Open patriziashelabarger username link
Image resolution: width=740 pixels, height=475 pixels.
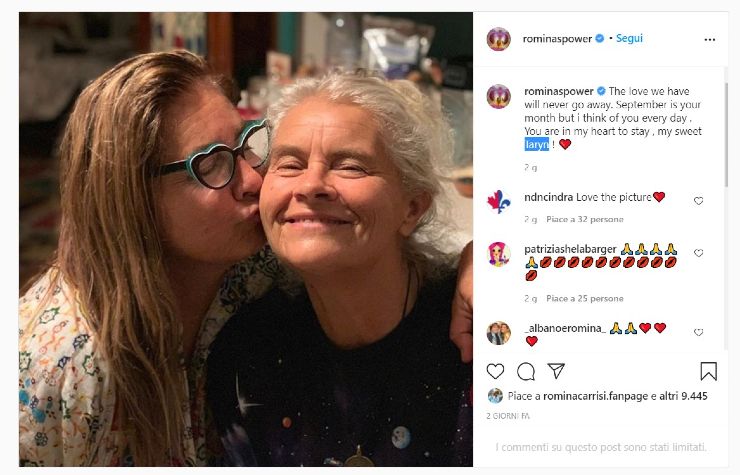tap(569, 248)
